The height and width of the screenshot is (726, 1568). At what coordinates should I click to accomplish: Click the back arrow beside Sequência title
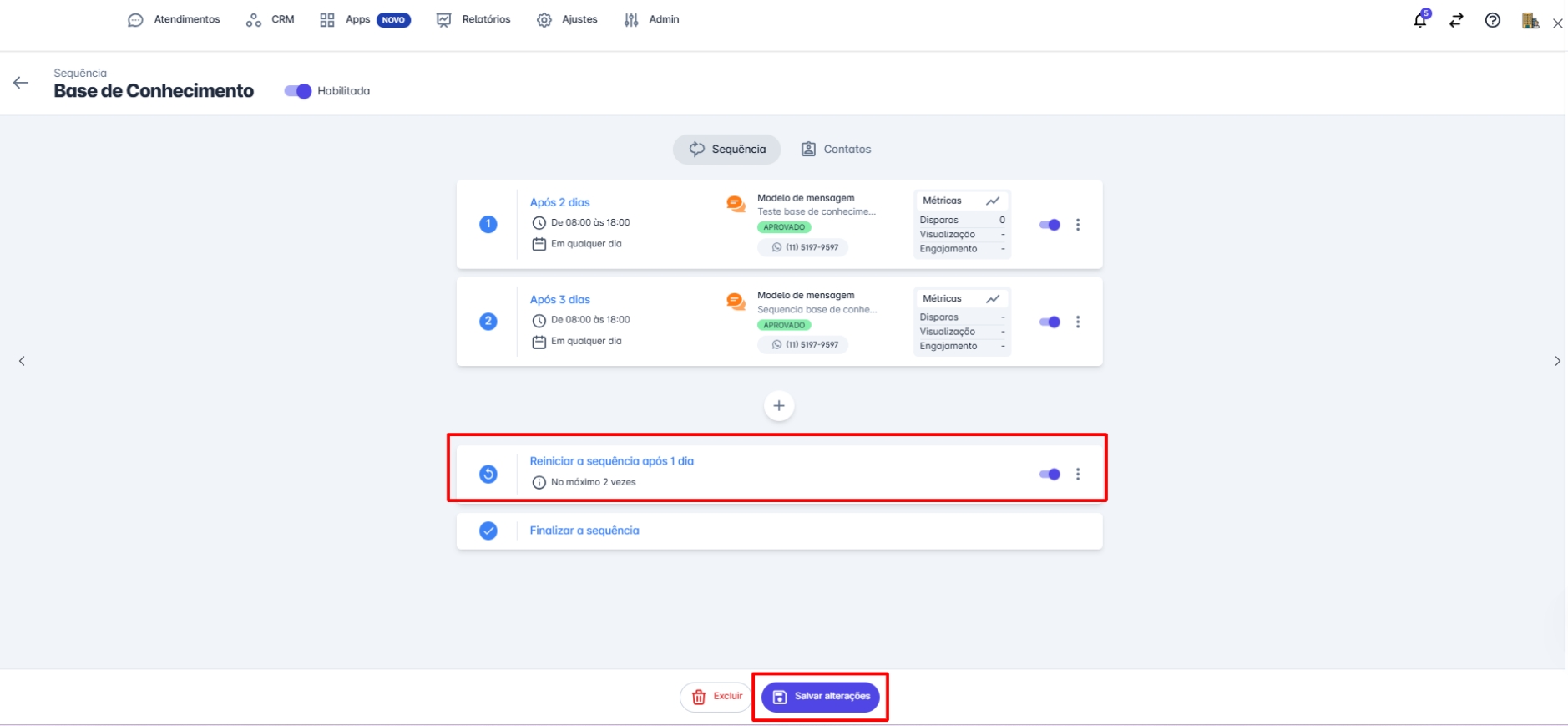click(21, 83)
